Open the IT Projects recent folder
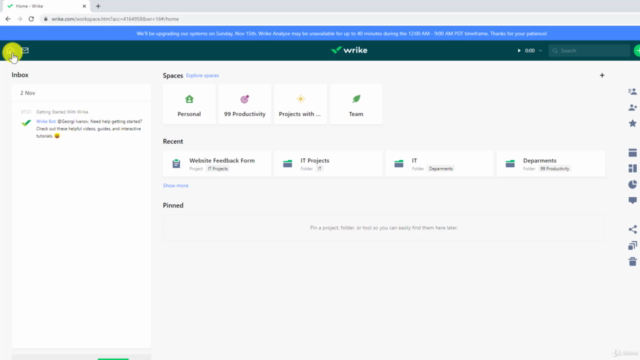This screenshot has height=360, width=640. tap(328, 164)
